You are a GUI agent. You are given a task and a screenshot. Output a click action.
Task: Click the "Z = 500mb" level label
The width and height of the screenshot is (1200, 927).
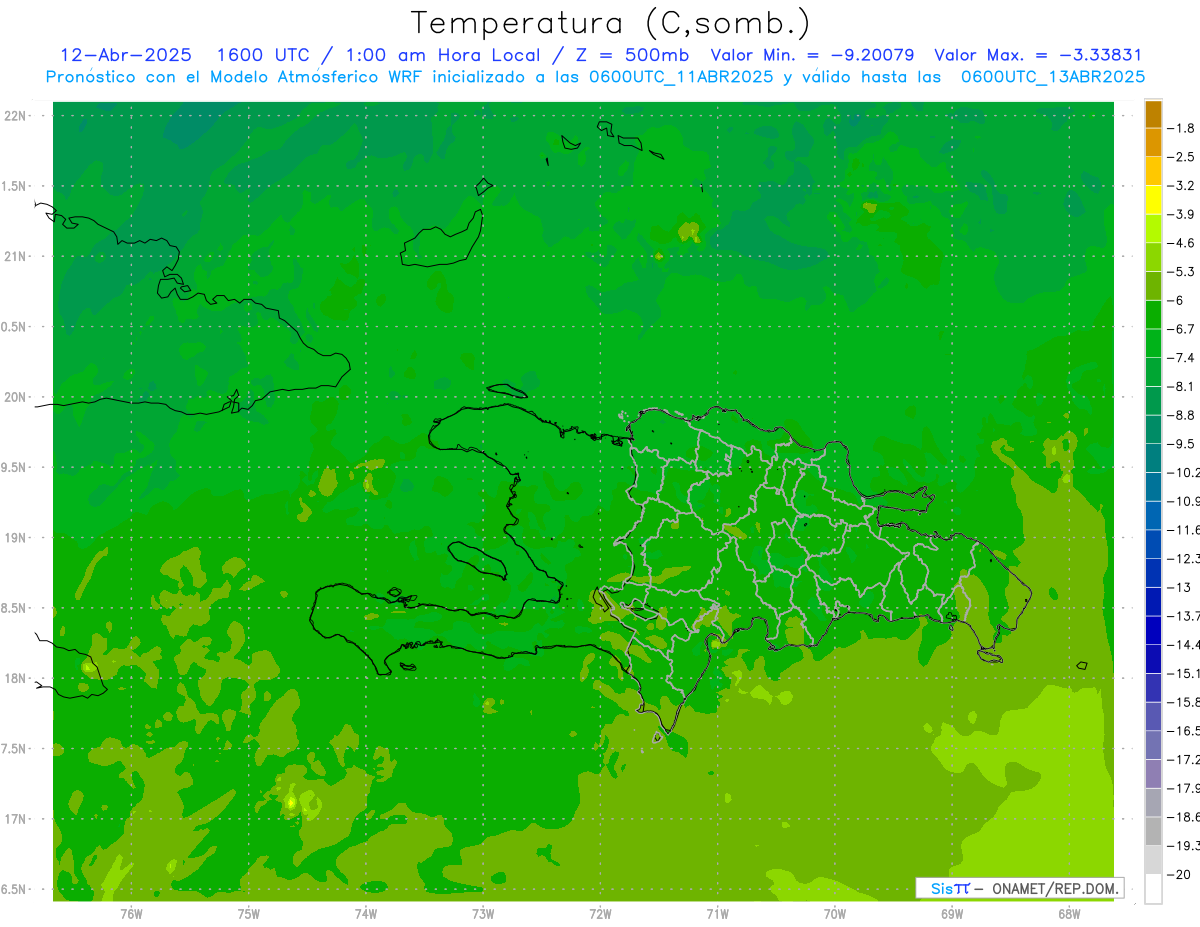coord(631,55)
